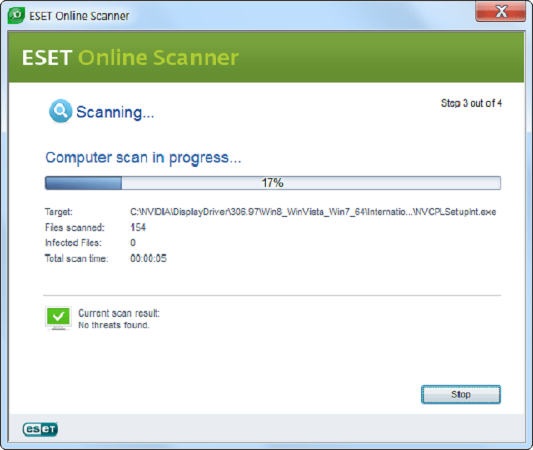Click the 17% scan progress bar
This screenshot has height=450, width=533.
pos(273,183)
